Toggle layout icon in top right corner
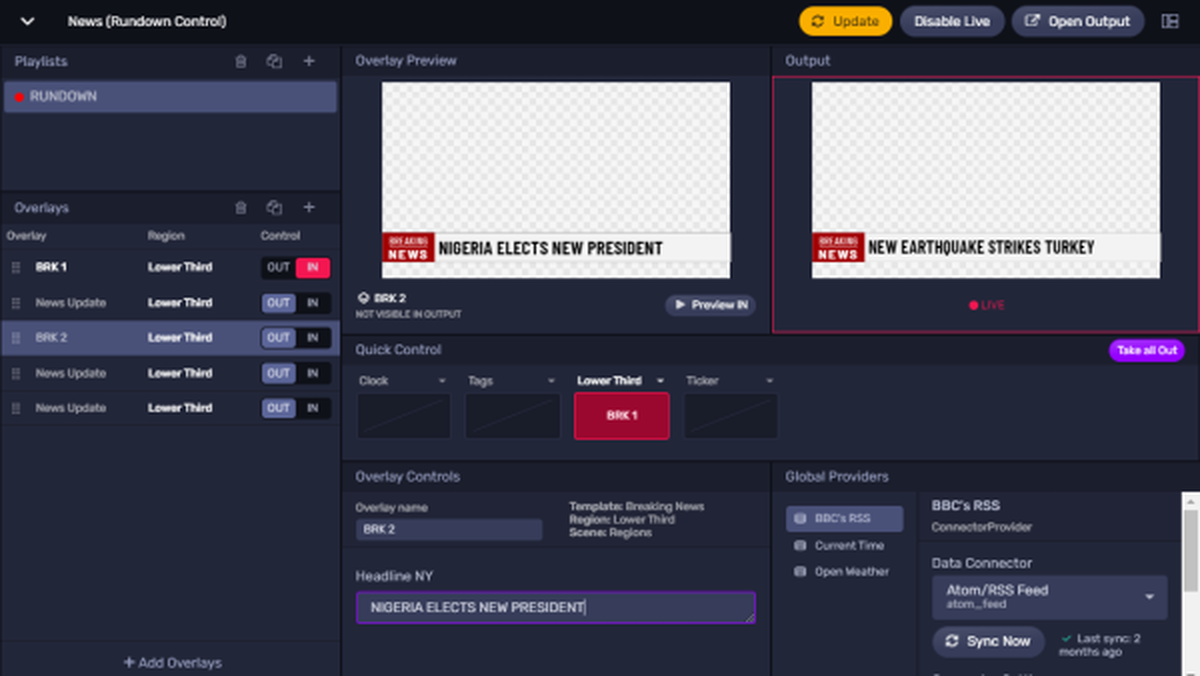 click(1170, 21)
